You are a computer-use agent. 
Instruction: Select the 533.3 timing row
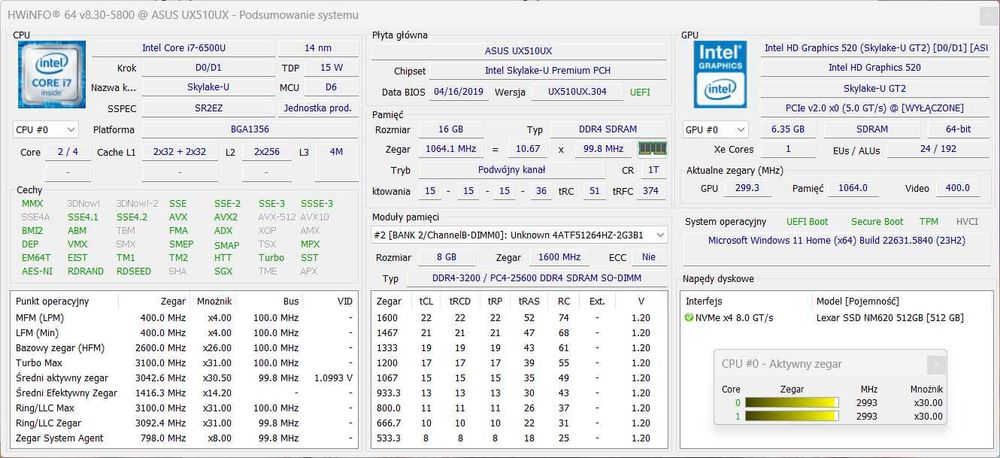pos(519,438)
